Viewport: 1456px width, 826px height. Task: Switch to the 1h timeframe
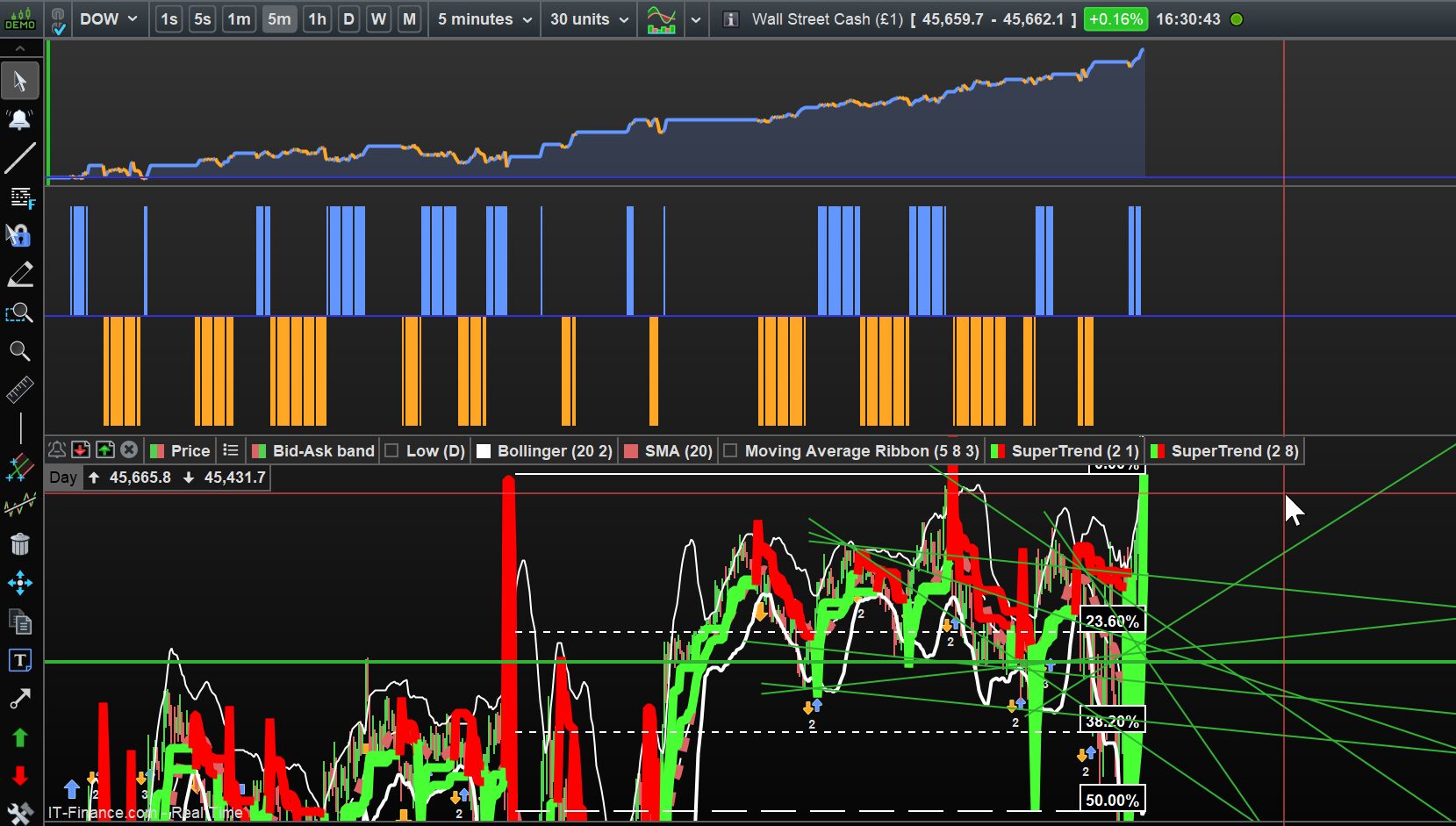click(317, 19)
